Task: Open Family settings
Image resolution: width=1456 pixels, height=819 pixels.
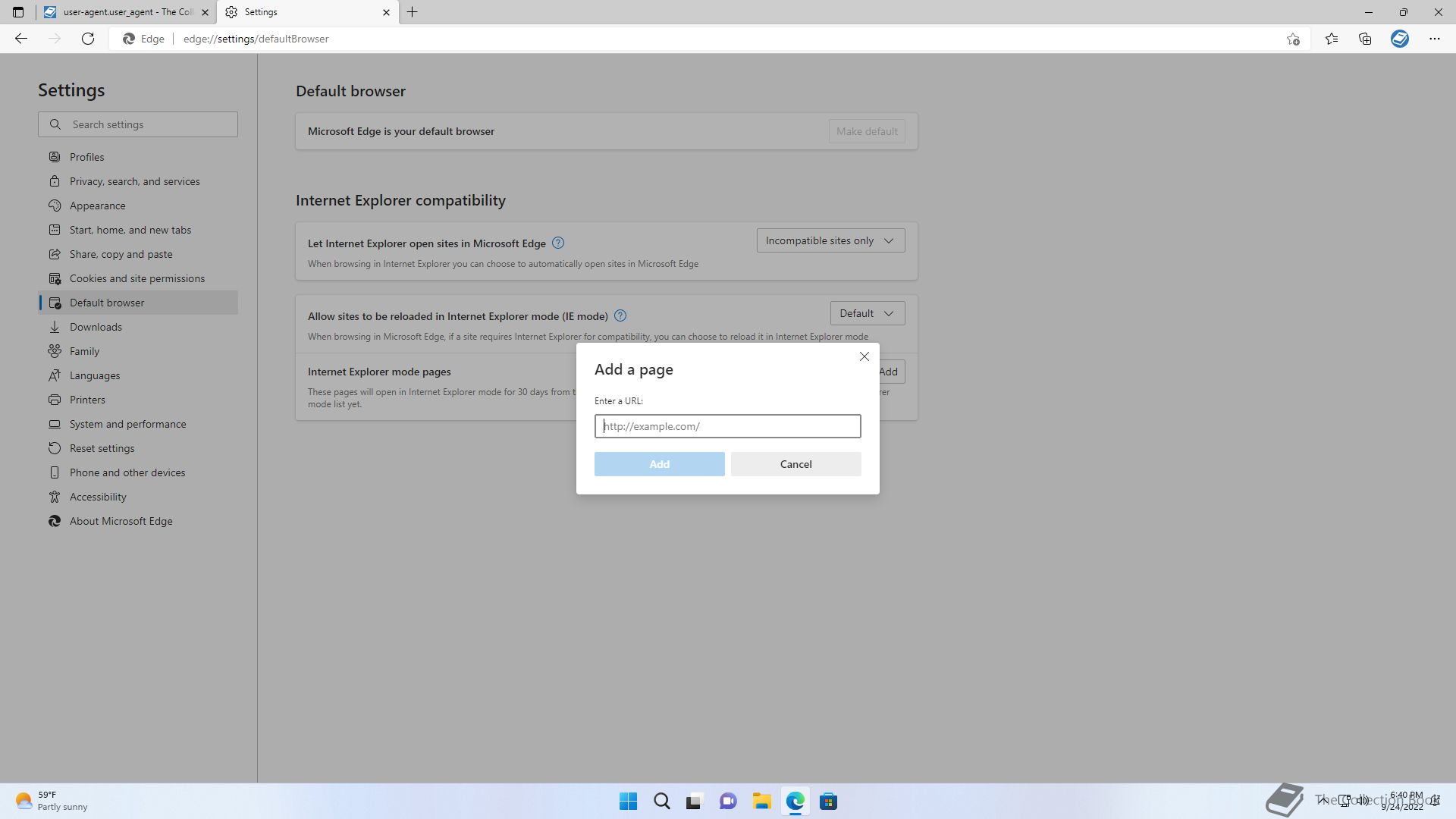Action: (x=138, y=351)
